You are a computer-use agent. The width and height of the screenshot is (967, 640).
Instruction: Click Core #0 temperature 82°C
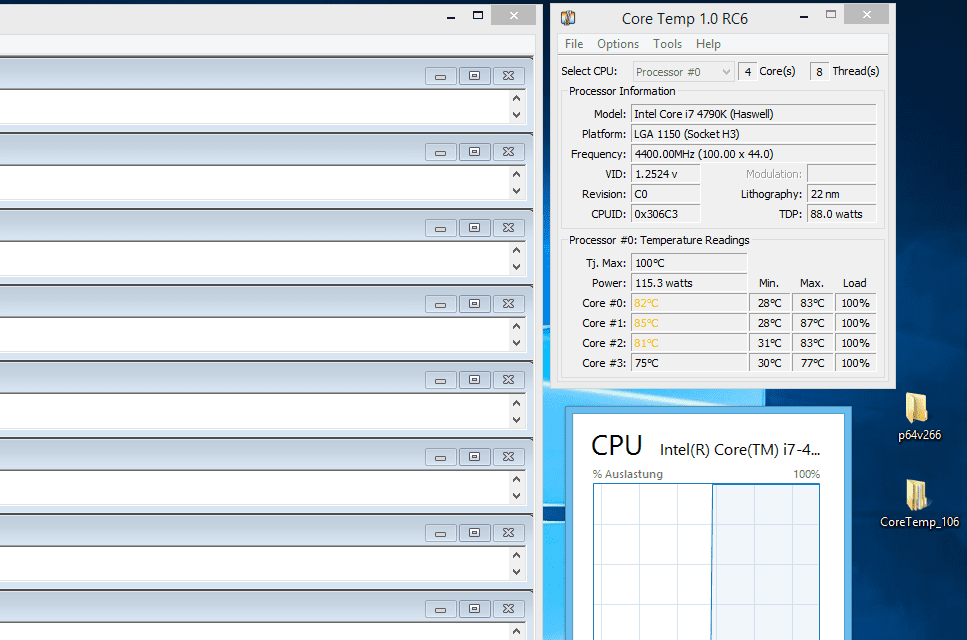[689, 303]
